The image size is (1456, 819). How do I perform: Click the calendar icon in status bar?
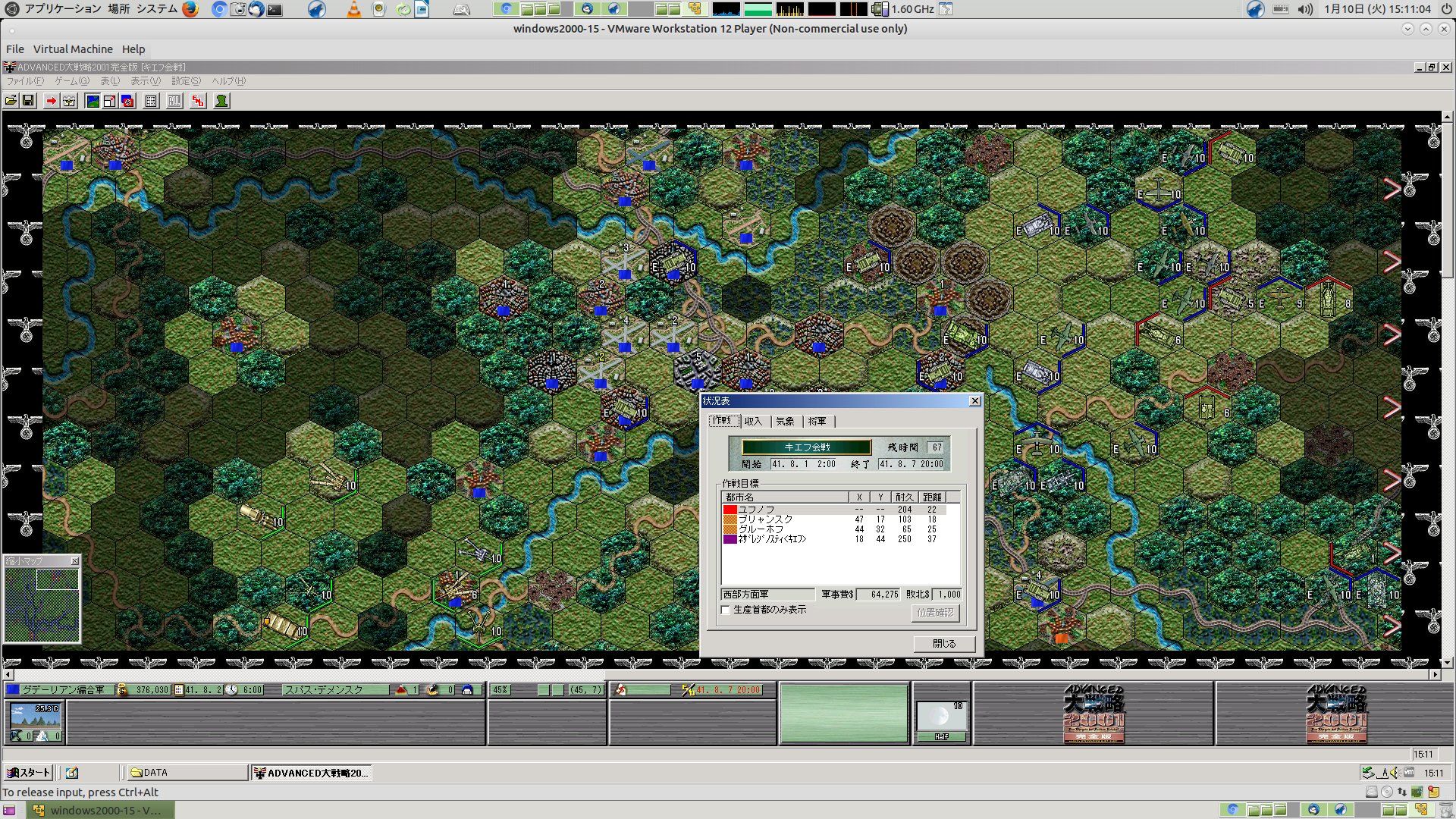click(179, 690)
